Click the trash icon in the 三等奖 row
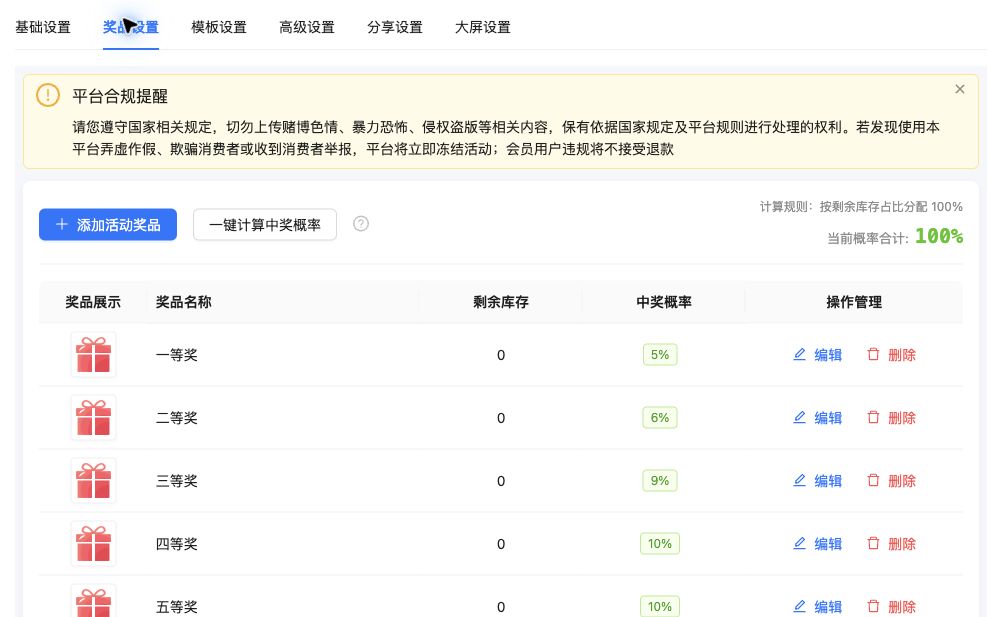This screenshot has width=988, height=617. pos(873,480)
